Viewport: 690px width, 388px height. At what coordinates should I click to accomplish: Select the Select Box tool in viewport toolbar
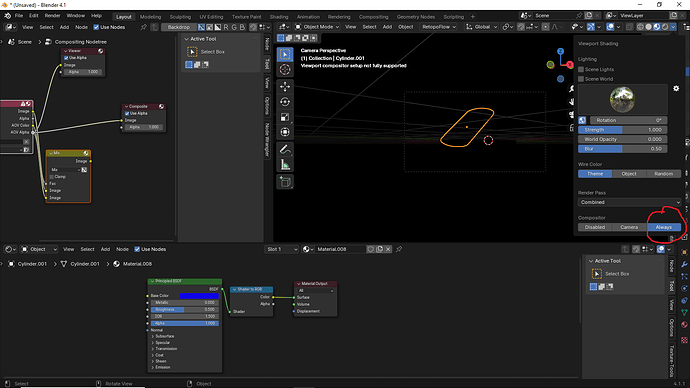(285, 54)
